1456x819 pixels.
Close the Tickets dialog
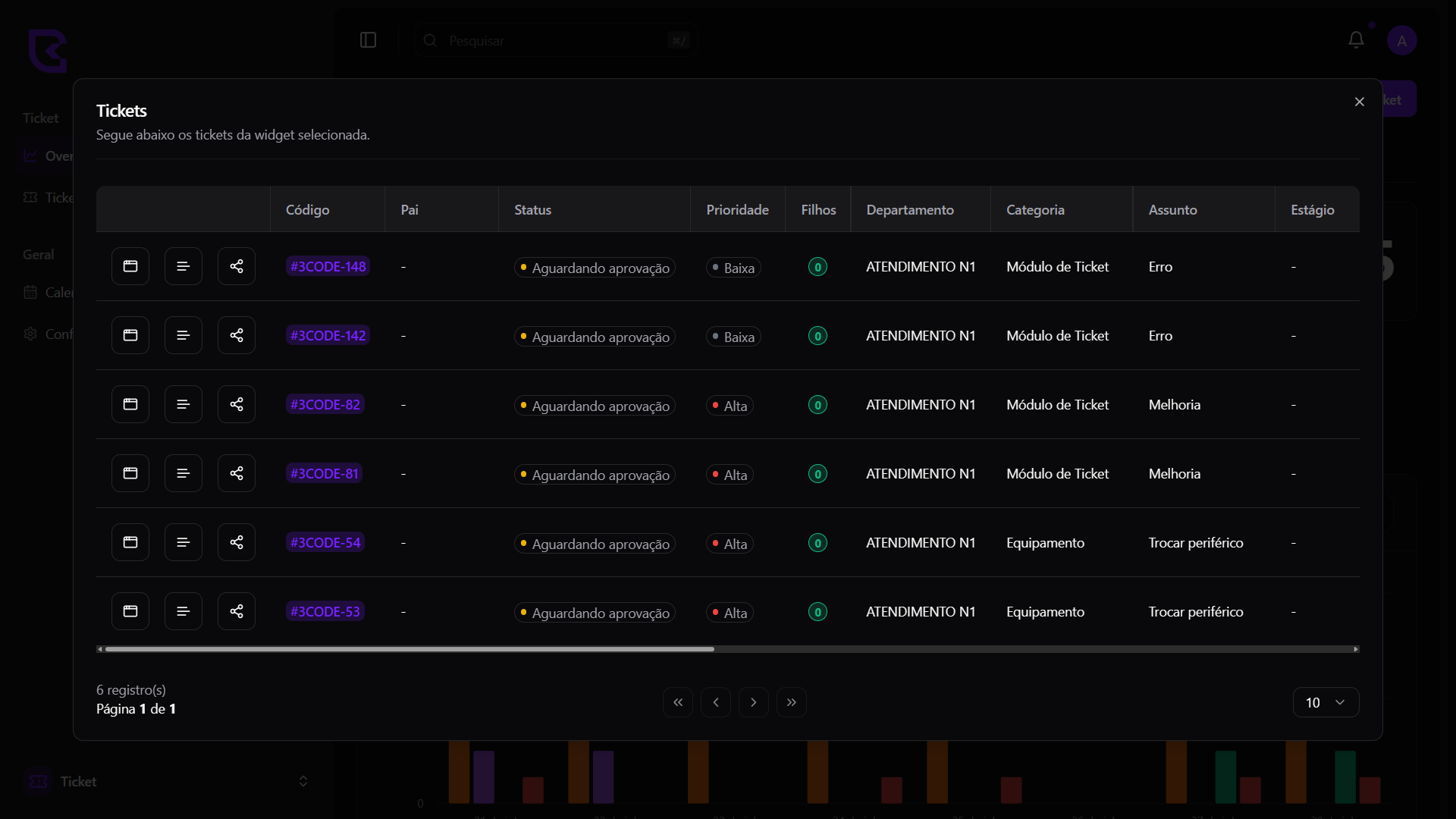[1359, 102]
